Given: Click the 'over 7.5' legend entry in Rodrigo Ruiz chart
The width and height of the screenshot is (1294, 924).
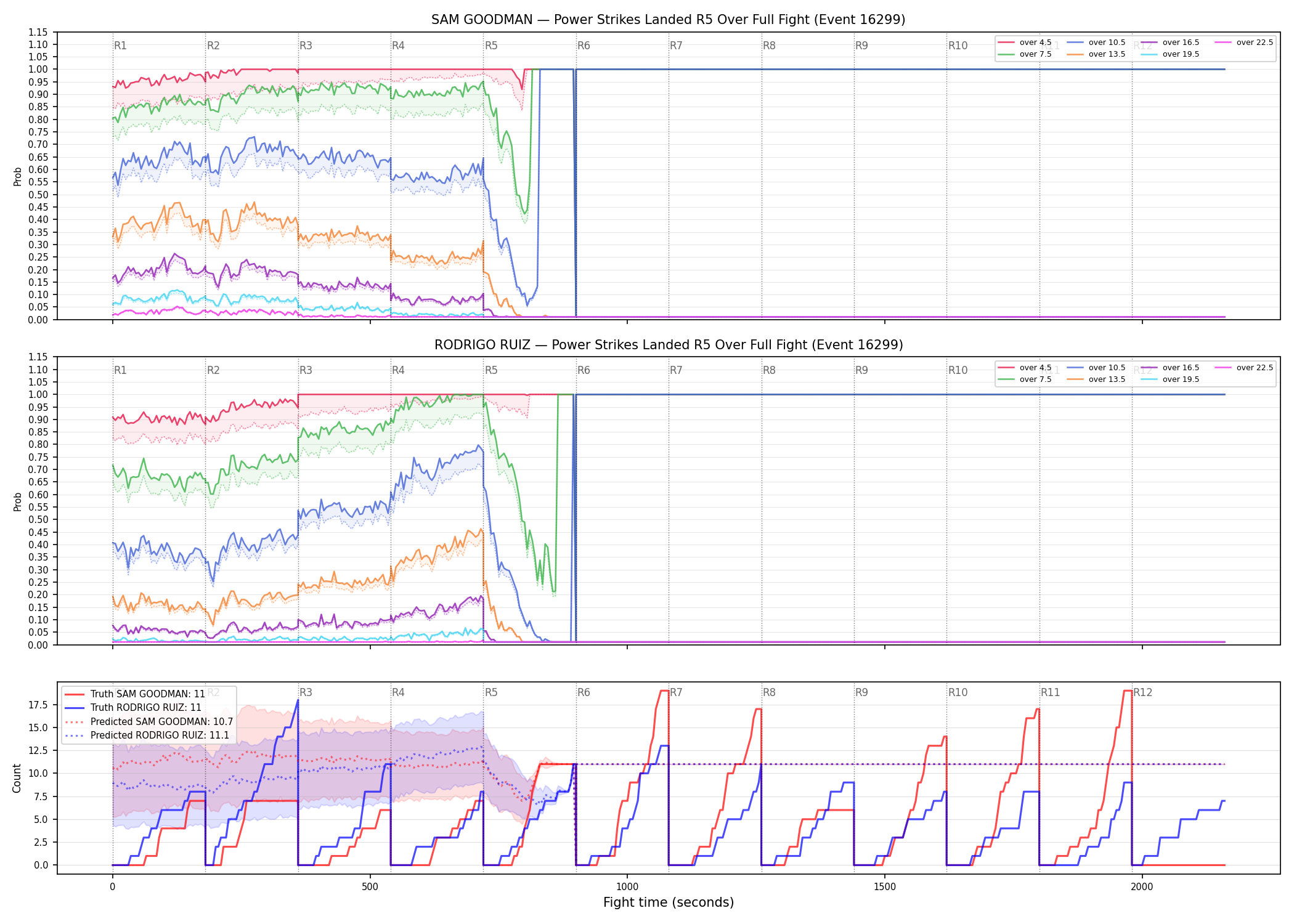Looking at the screenshot, I should (x=1025, y=379).
